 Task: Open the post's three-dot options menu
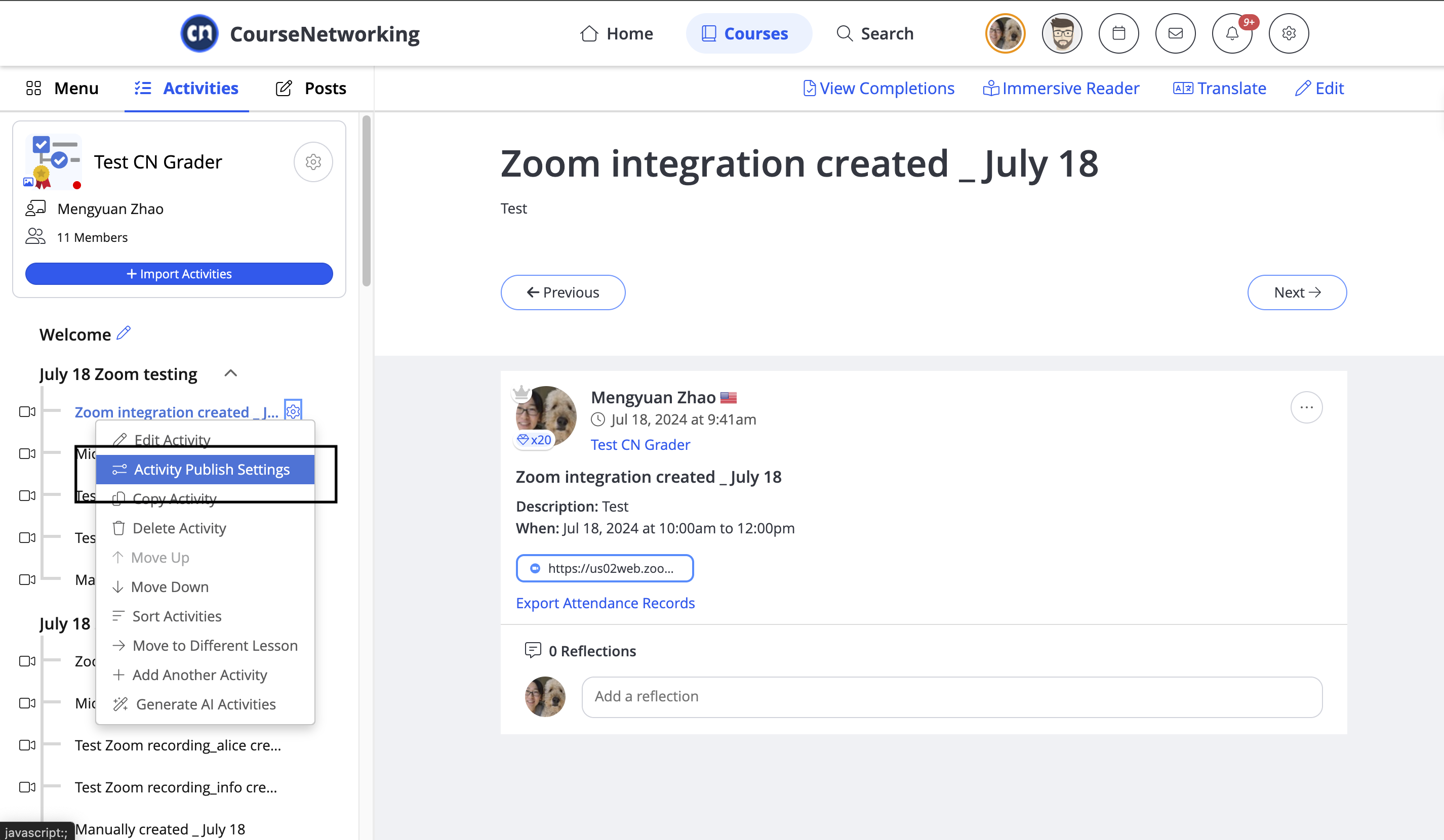[1306, 407]
